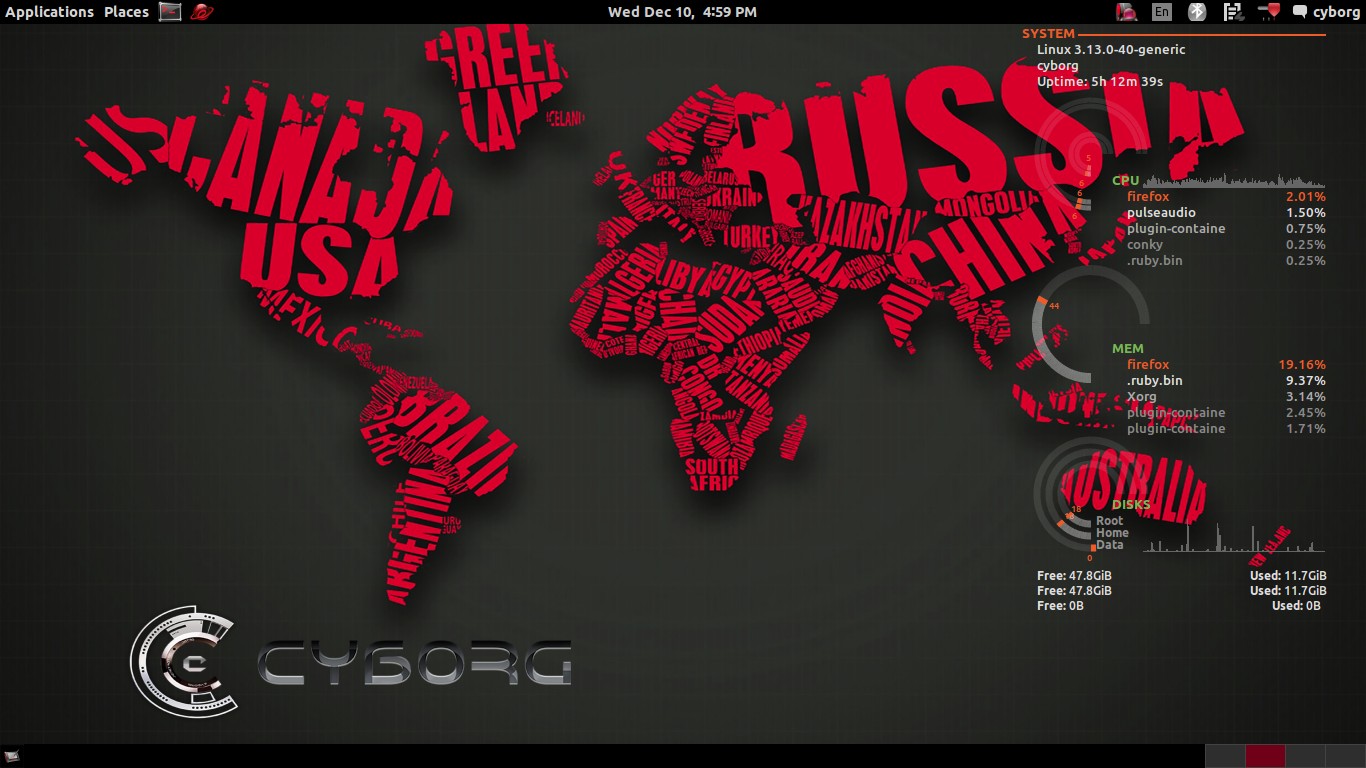Switch to the third workspace in the switcher

(x=1305, y=756)
